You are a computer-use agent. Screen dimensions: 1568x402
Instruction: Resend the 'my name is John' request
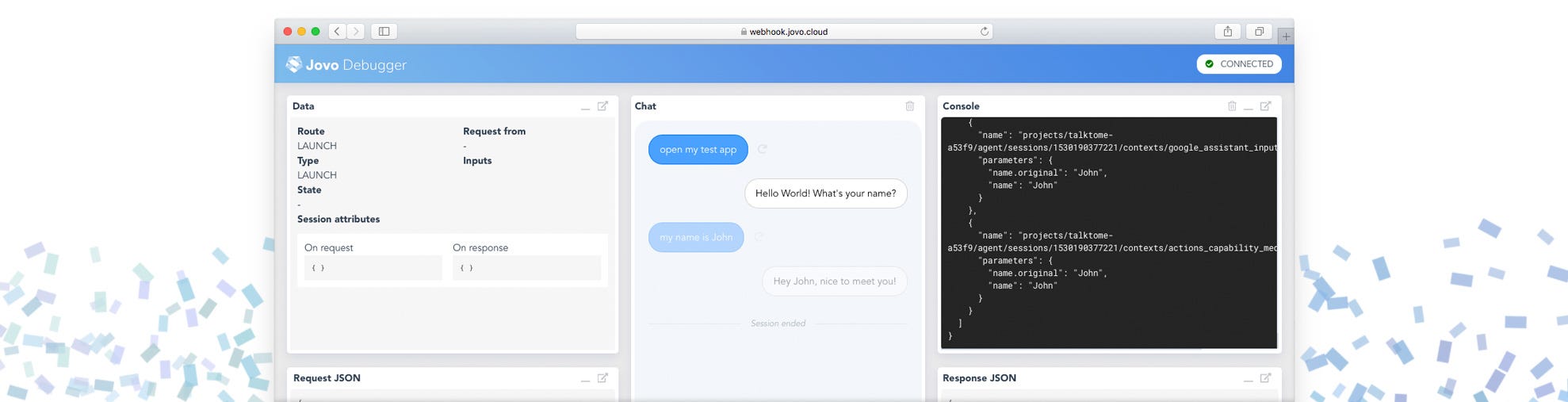[759, 236]
